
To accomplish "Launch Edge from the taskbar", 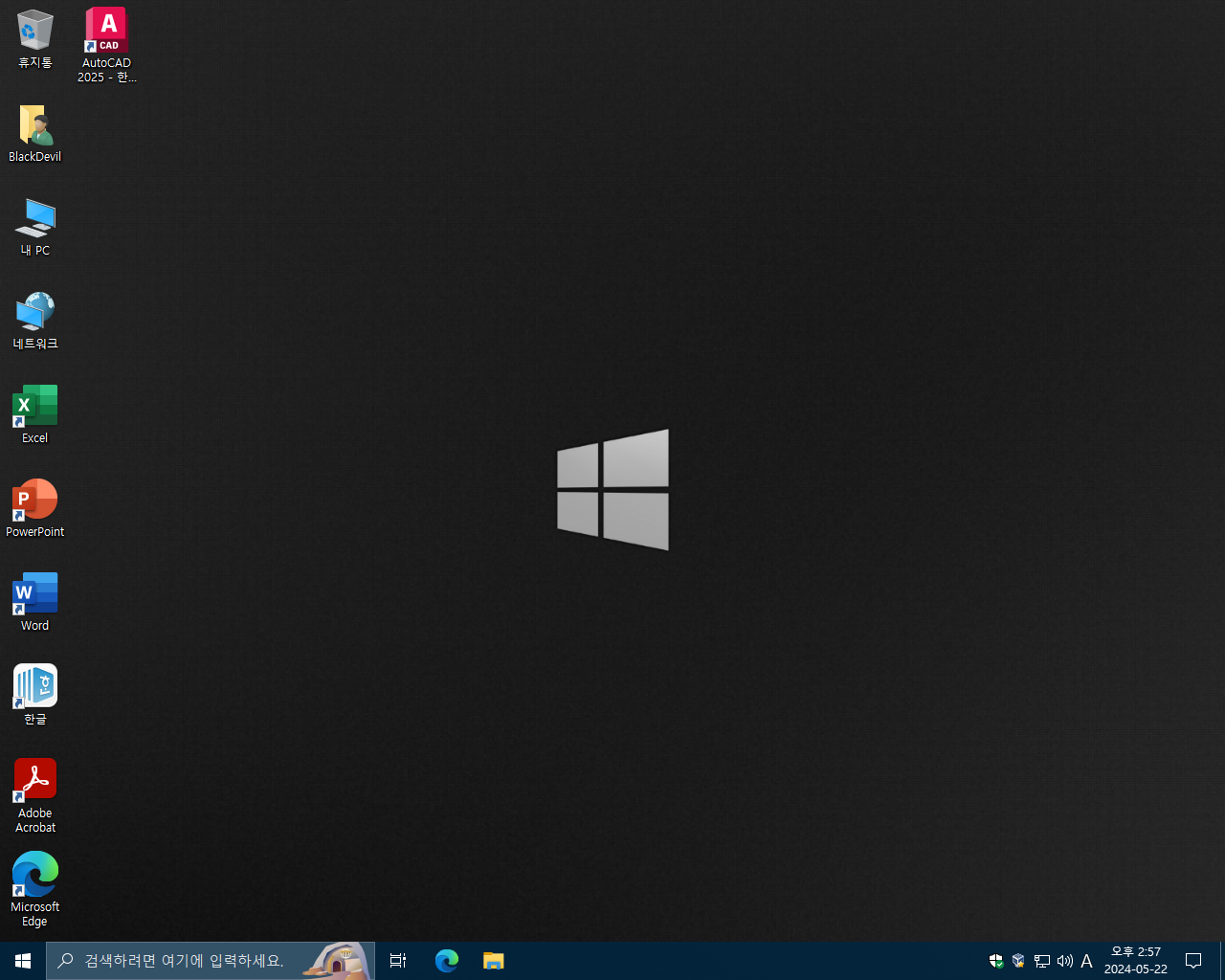I will click(x=447, y=961).
